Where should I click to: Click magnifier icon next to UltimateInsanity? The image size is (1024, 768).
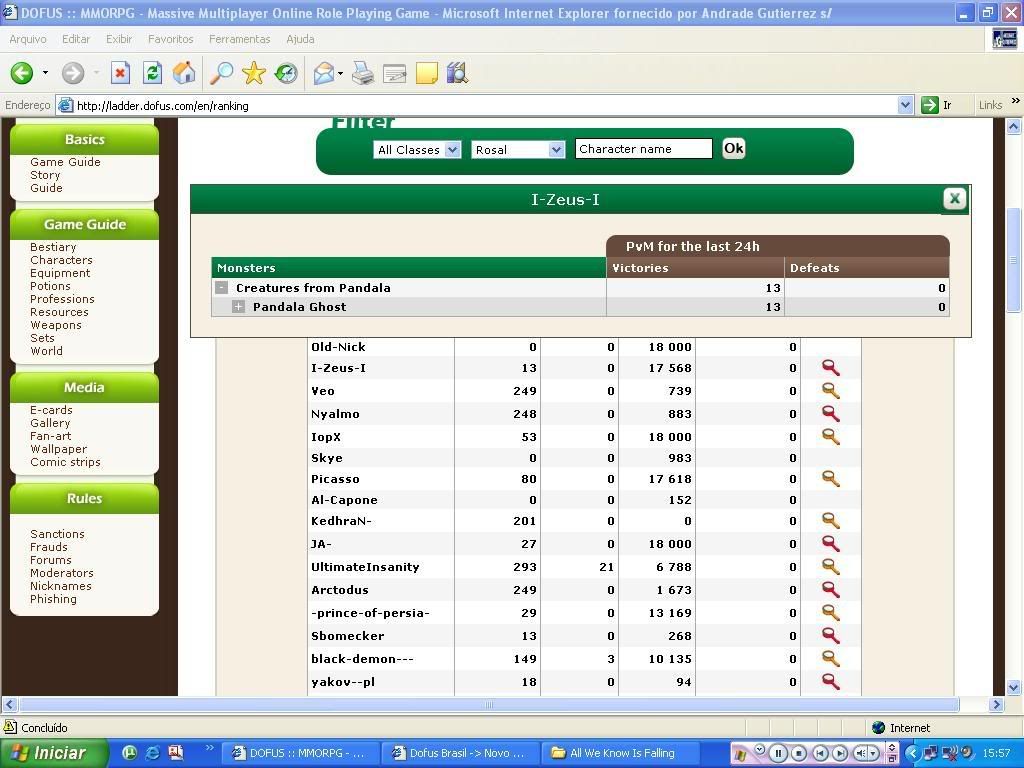coord(830,567)
